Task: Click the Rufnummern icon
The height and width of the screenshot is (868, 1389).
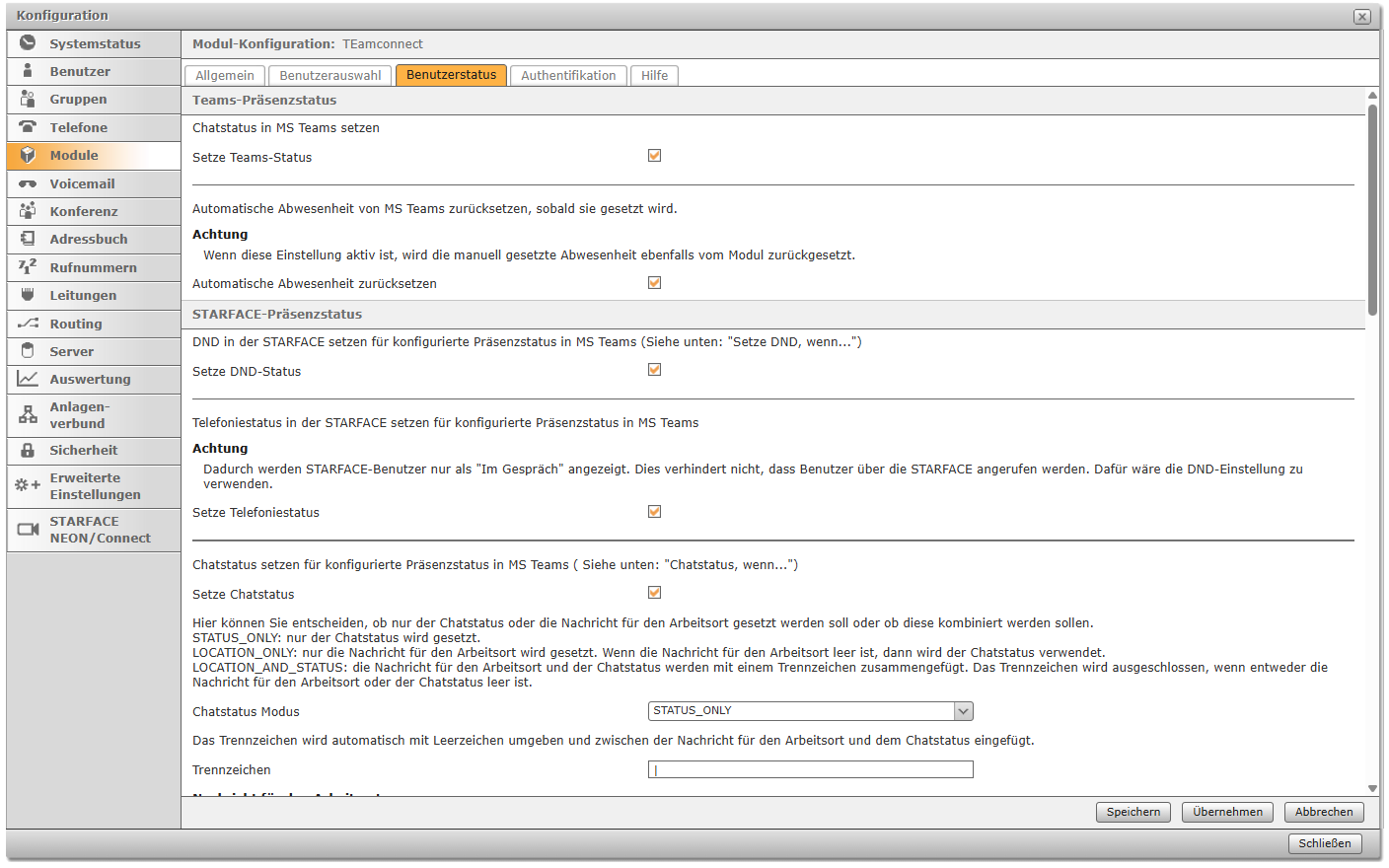Action: coord(28,266)
